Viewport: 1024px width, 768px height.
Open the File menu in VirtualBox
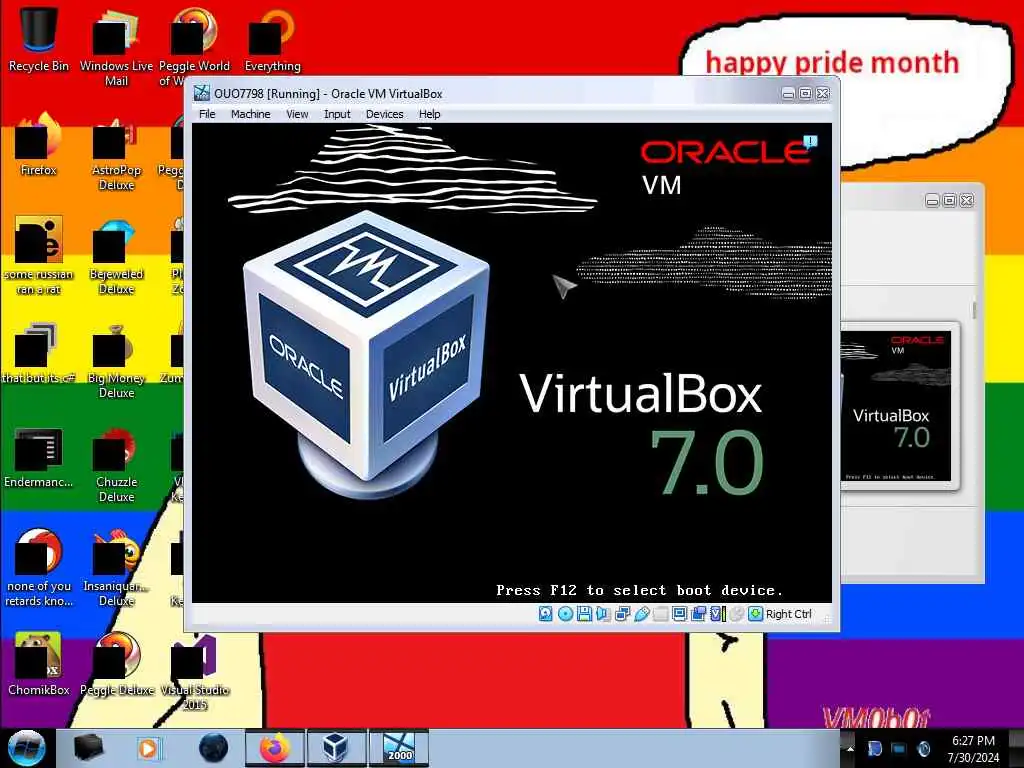(x=207, y=114)
